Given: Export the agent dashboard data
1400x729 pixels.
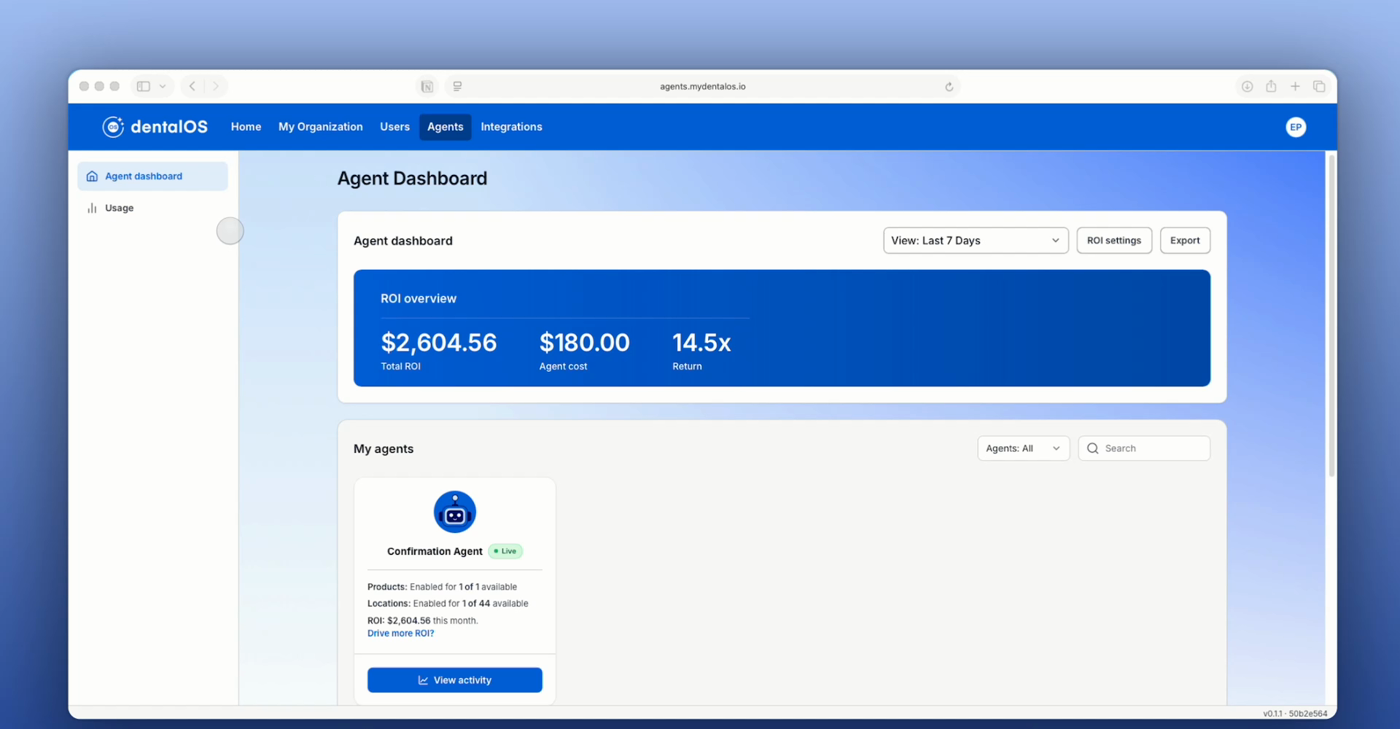Looking at the screenshot, I should [1185, 240].
